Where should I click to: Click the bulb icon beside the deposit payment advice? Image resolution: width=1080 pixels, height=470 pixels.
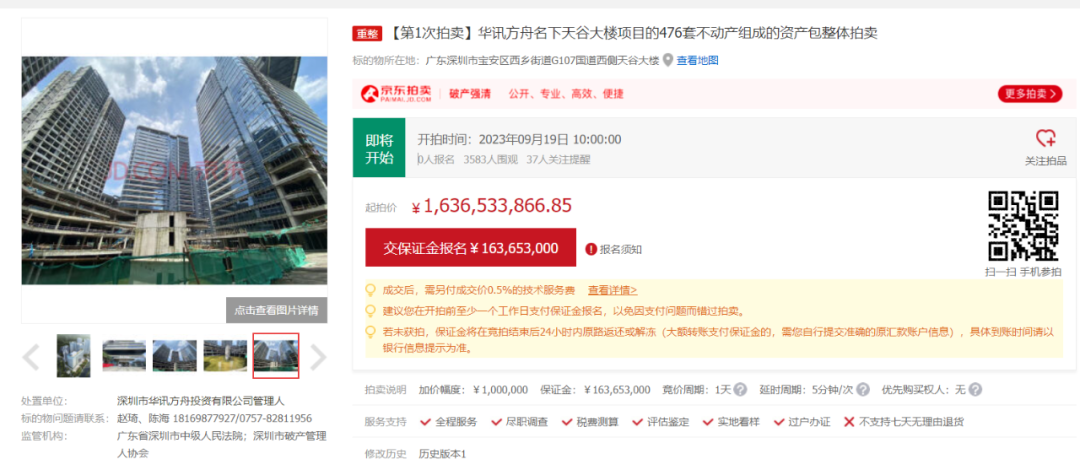tap(371, 311)
